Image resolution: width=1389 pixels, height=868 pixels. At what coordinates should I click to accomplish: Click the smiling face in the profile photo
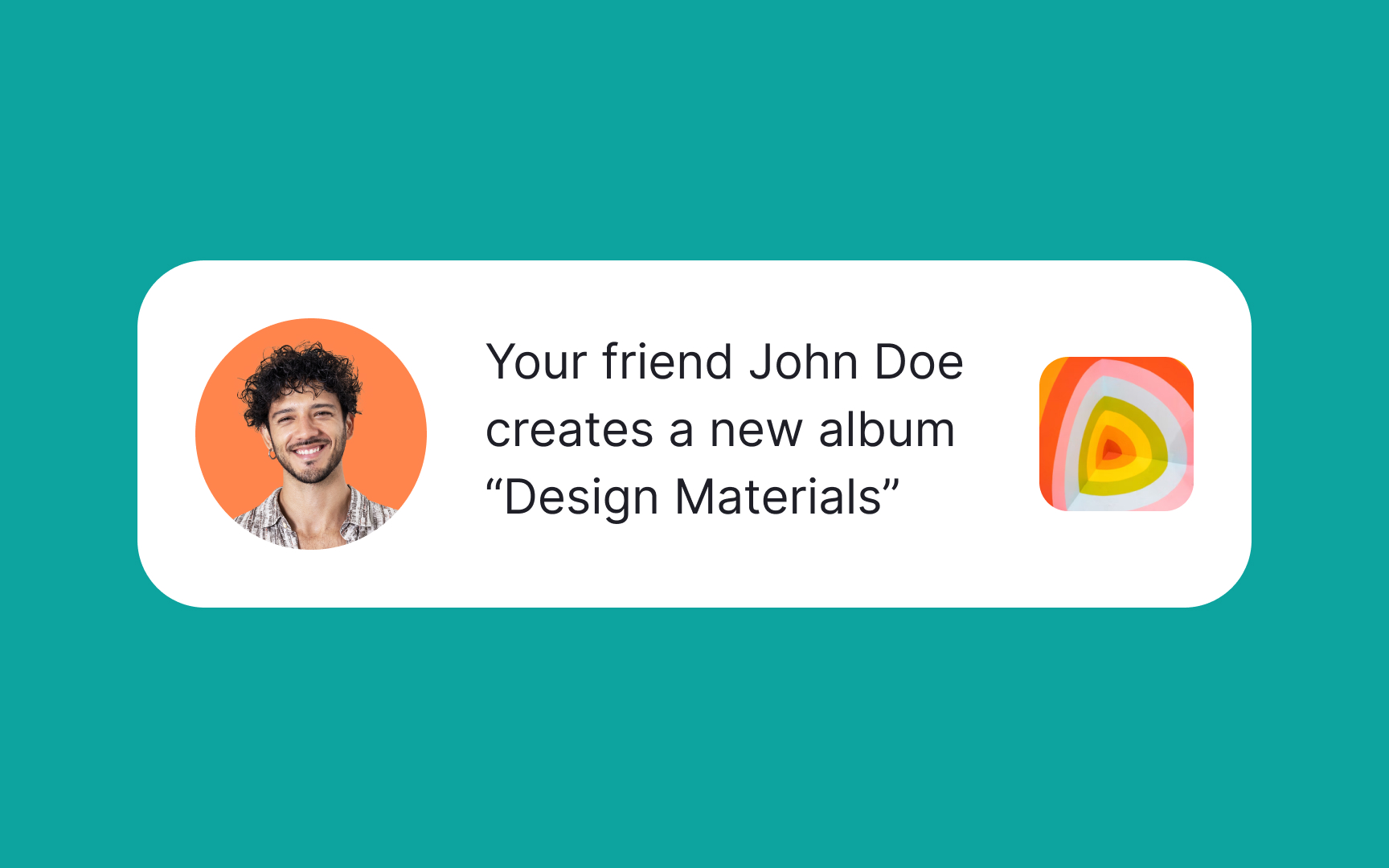(x=305, y=438)
